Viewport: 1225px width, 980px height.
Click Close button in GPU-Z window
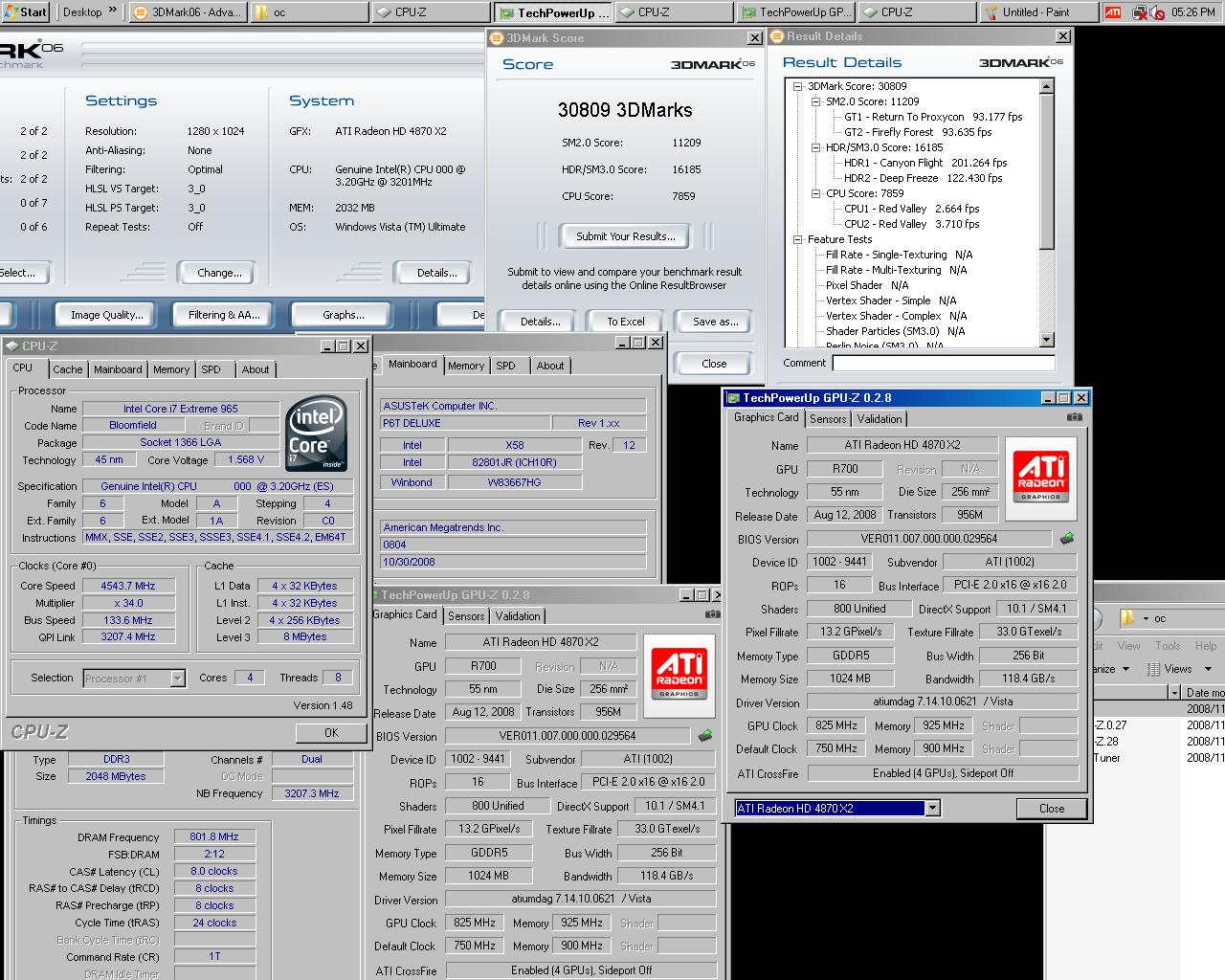point(1052,809)
